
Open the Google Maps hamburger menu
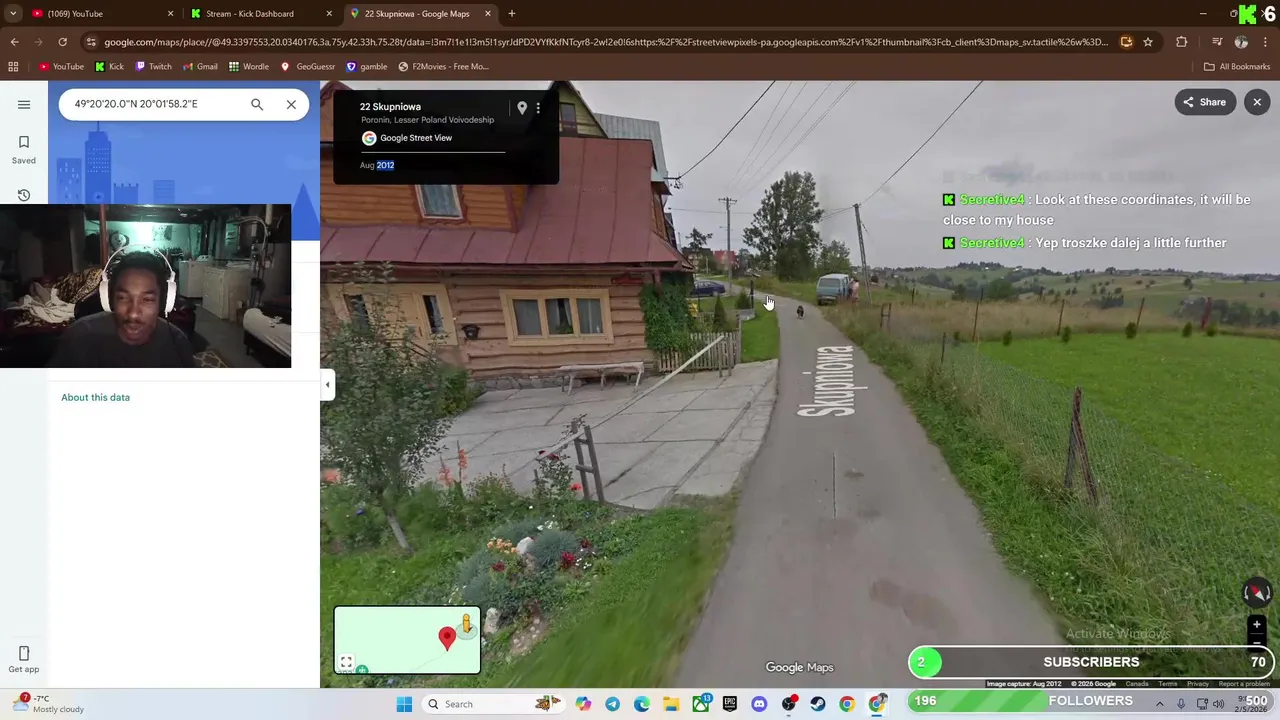click(x=24, y=104)
